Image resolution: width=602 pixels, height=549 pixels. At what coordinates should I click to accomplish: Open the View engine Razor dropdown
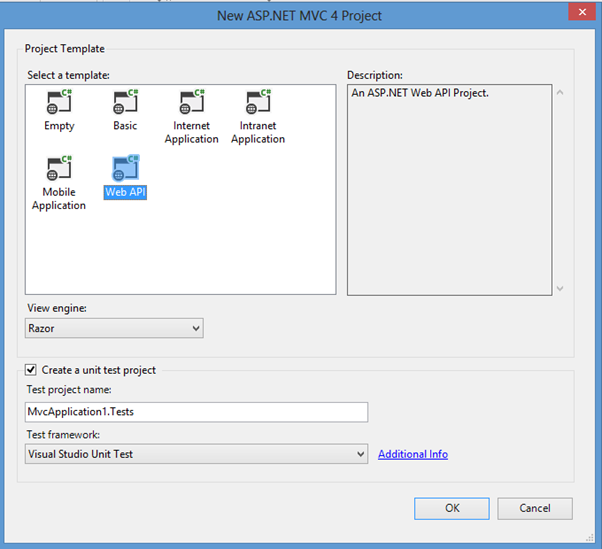(x=114, y=328)
